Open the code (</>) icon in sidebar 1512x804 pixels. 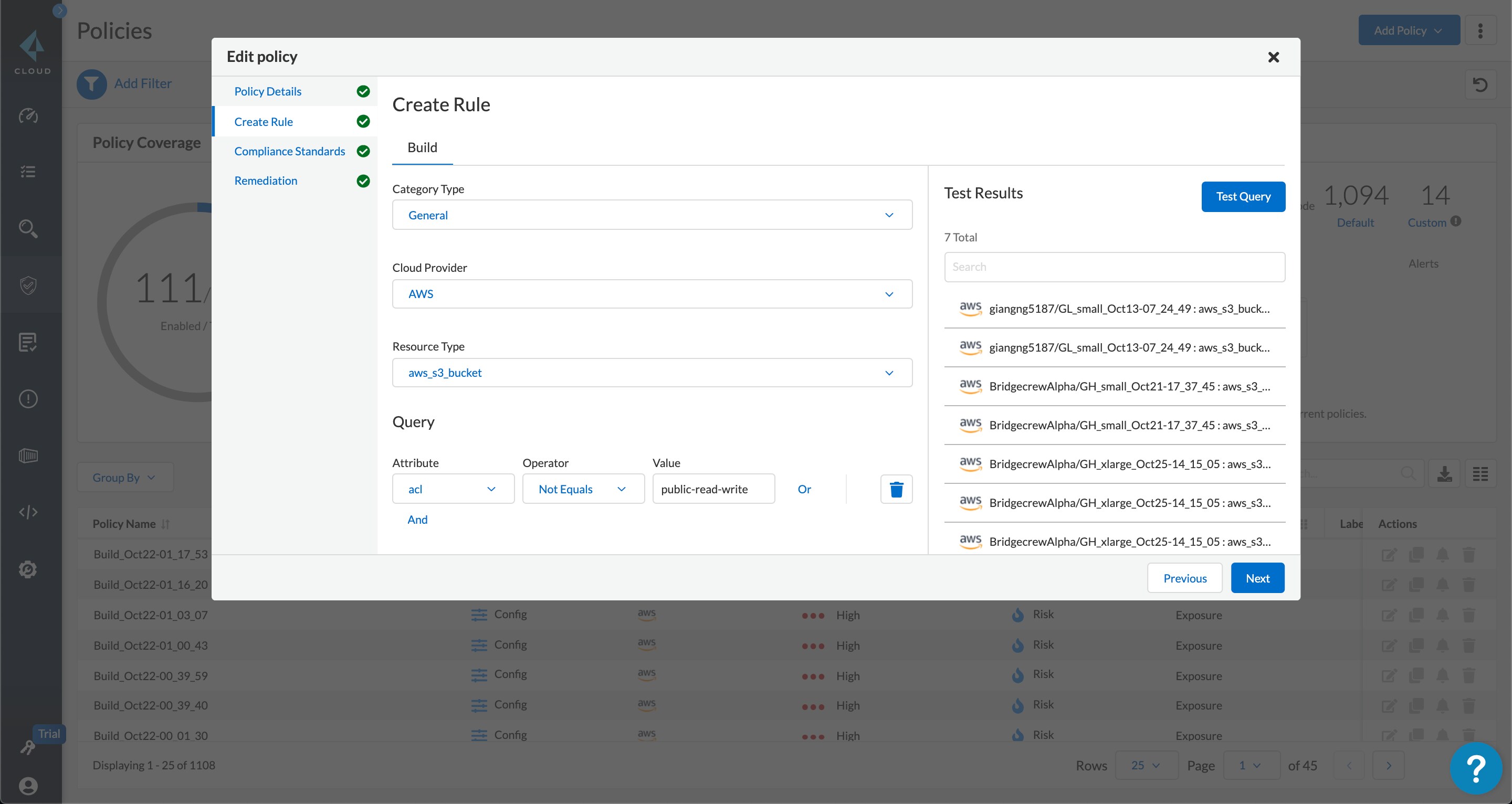click(28, 512)
